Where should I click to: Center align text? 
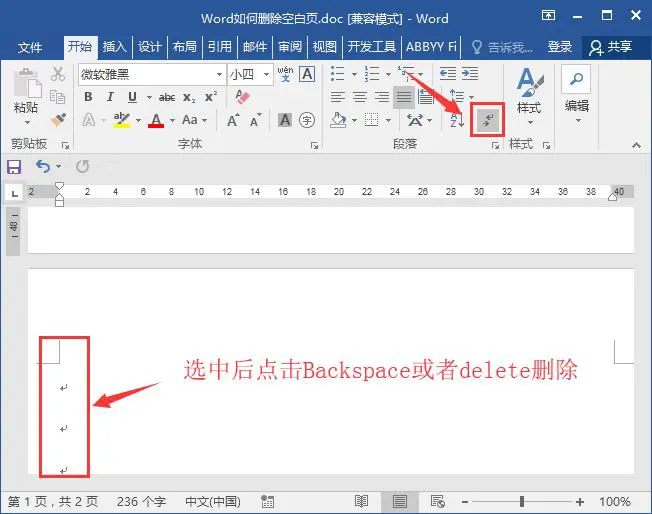(360, 97)
